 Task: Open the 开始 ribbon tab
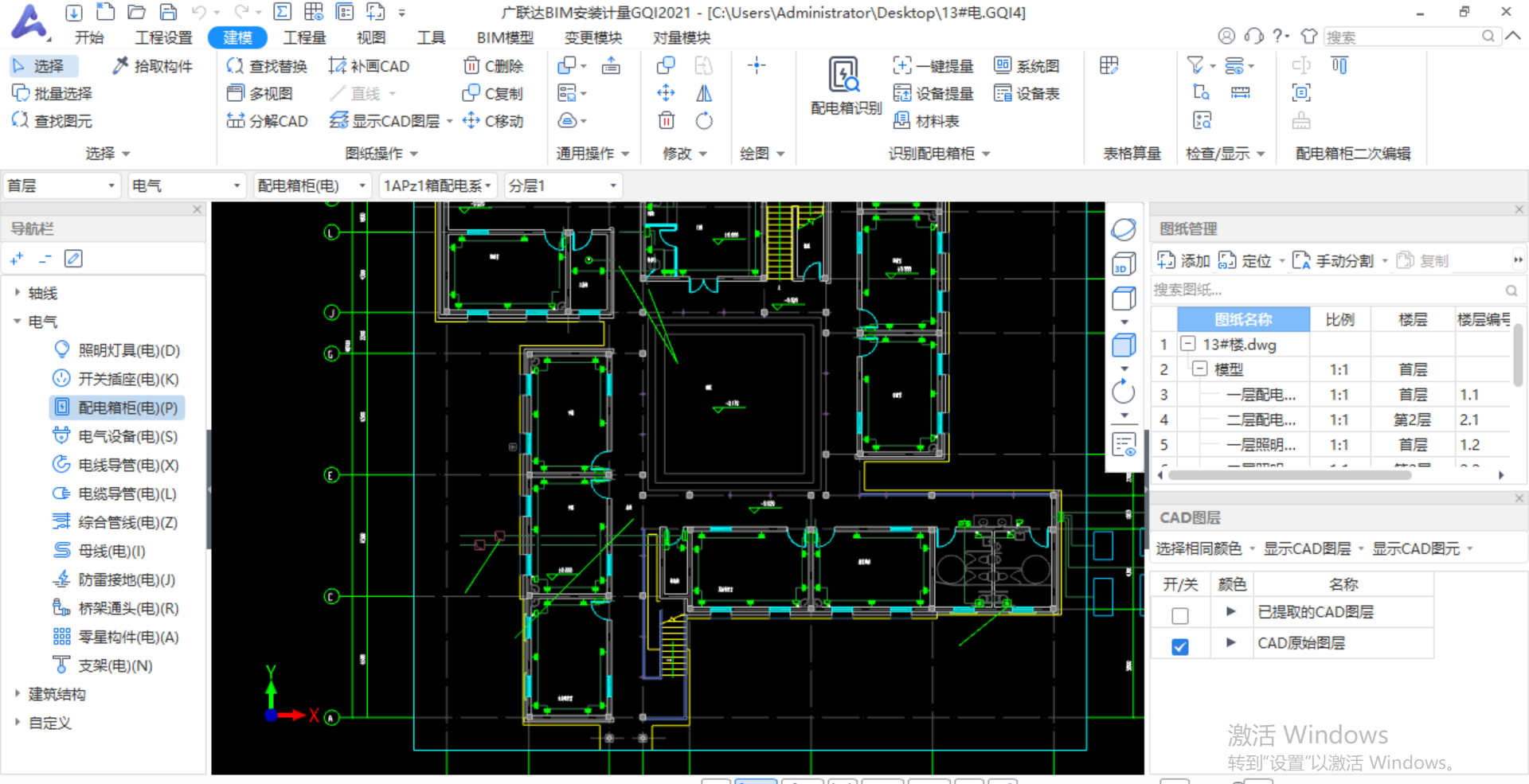click(x=89, y=37)
